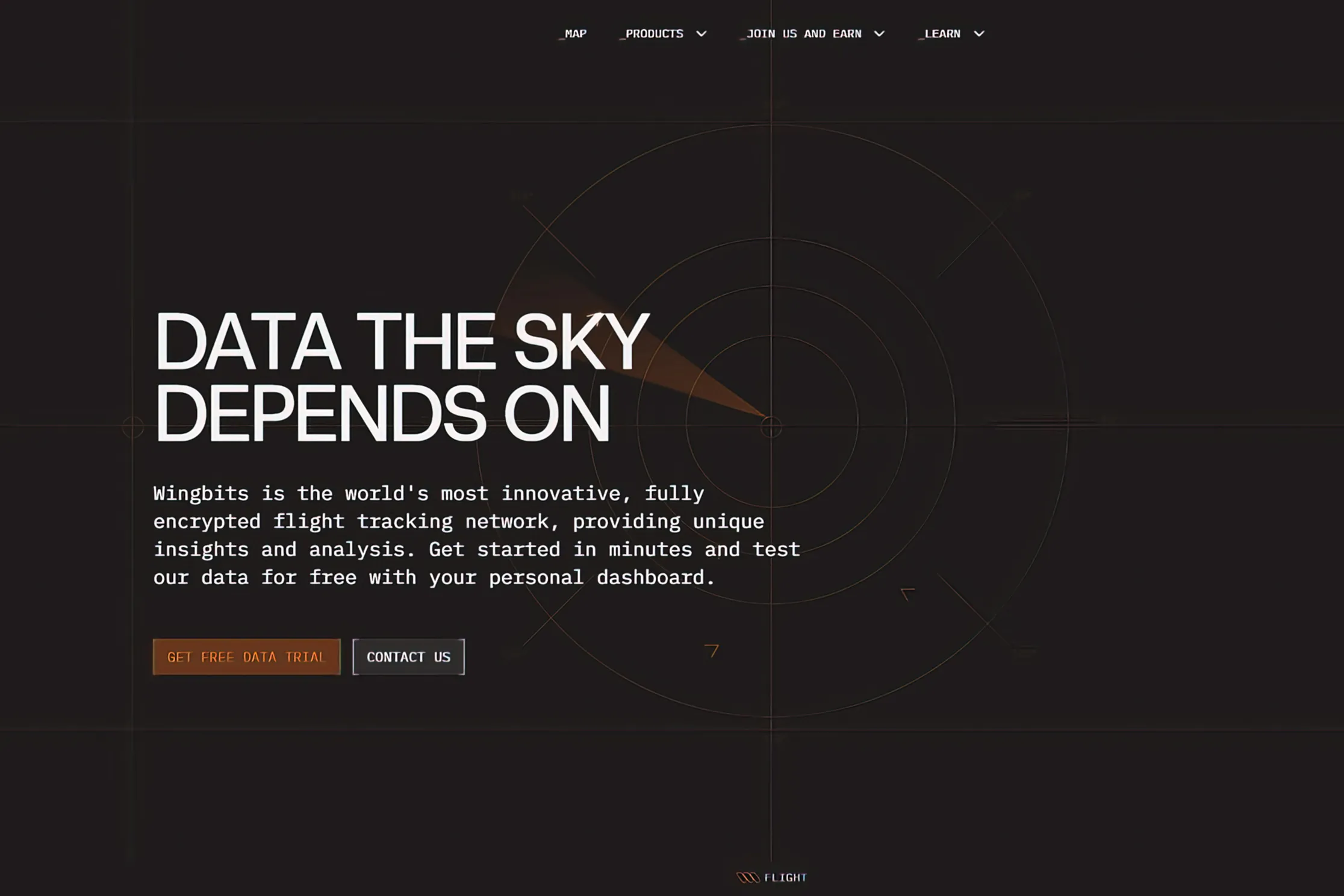Click the CONTACT US button

click(409, 657)
